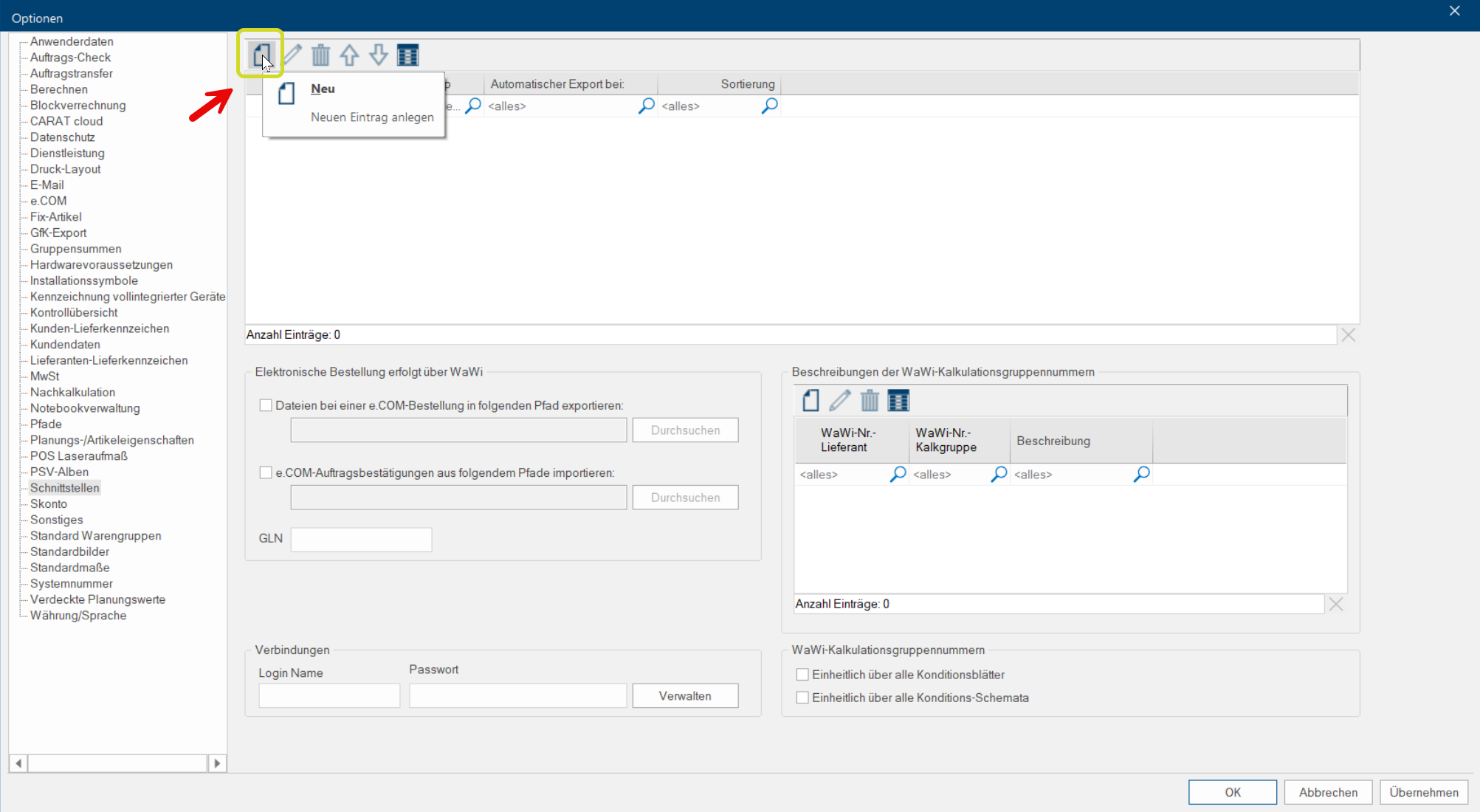Select Pfade in the options tree
Screen dimensions: 1480x812
tap(46, 424)
